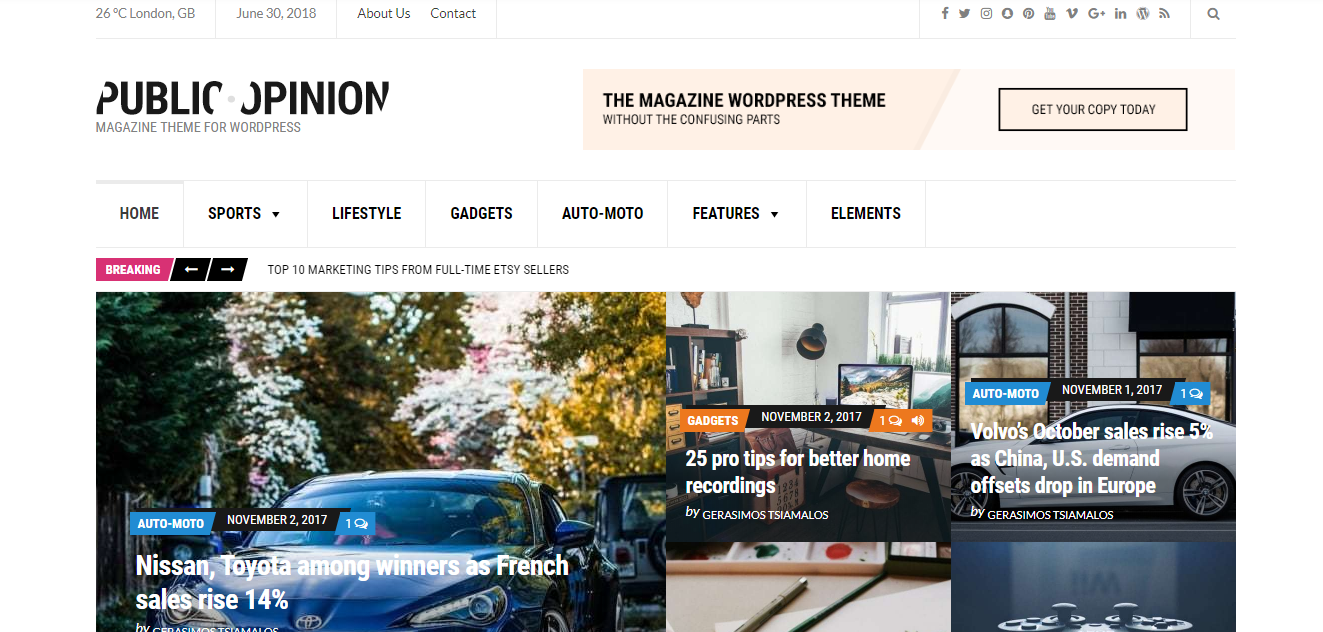Open the search magnifier icon

(1213, 14)
